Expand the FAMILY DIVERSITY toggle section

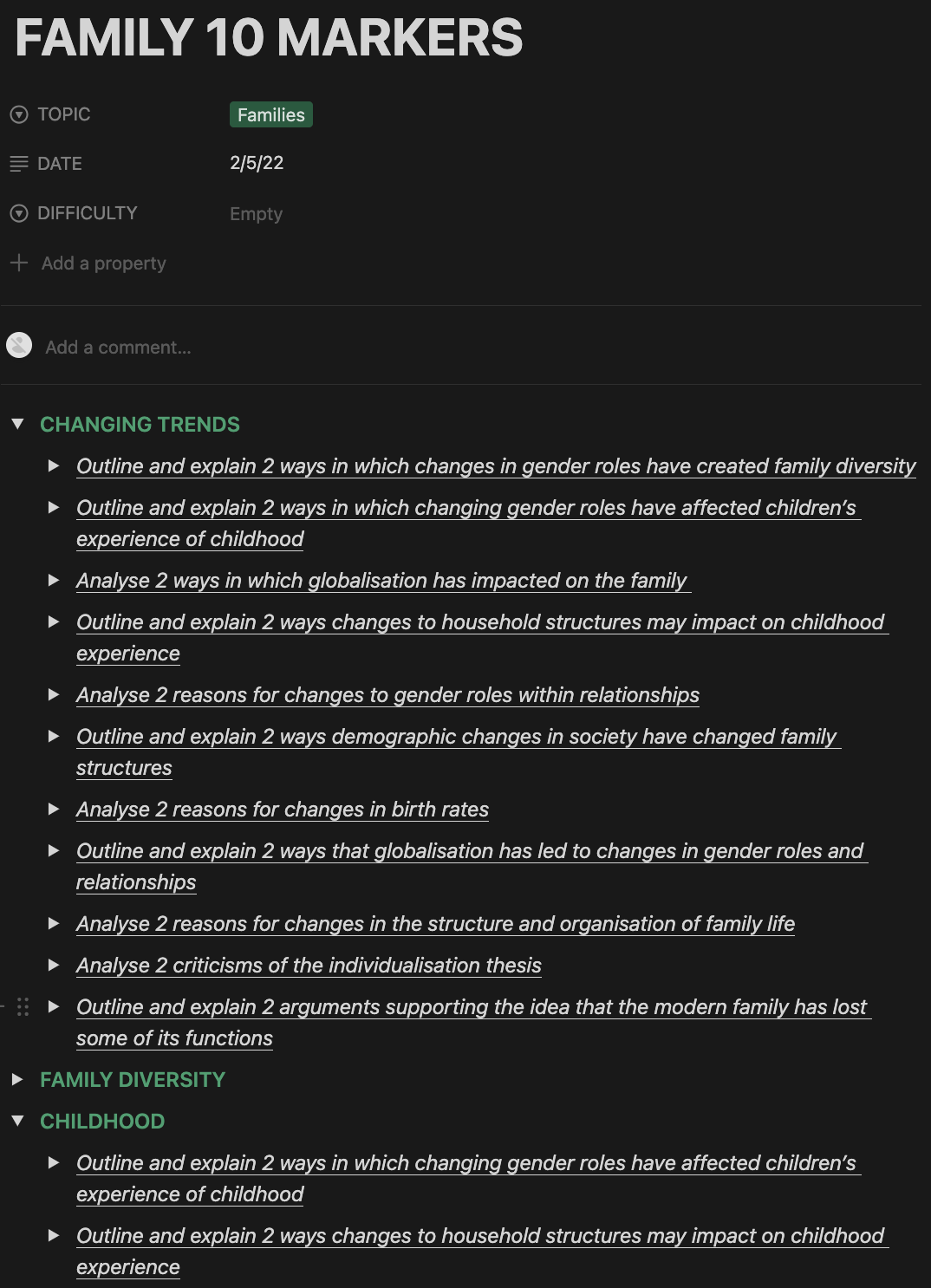[17, 1079]
